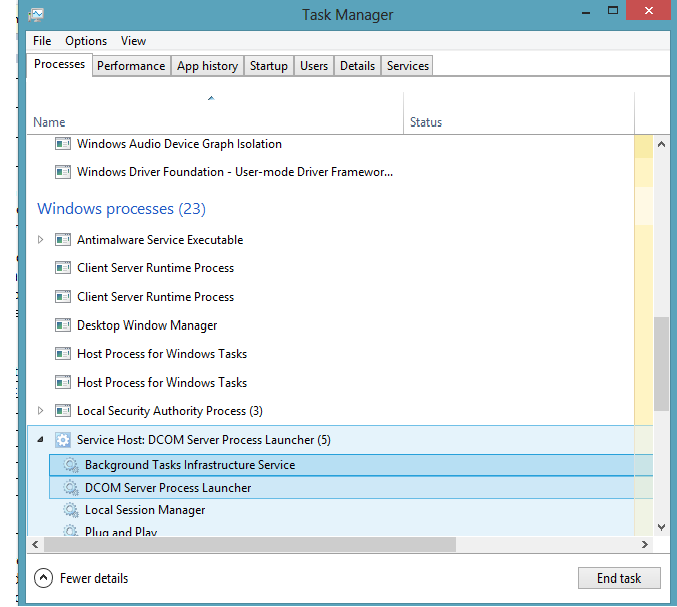Click the Service Host DCOM gear icon

[x=63, y=440]
